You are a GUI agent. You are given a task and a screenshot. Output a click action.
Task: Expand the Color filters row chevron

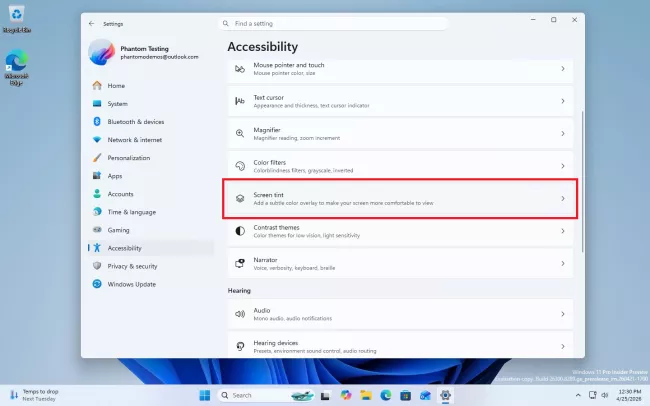point(562,166)
